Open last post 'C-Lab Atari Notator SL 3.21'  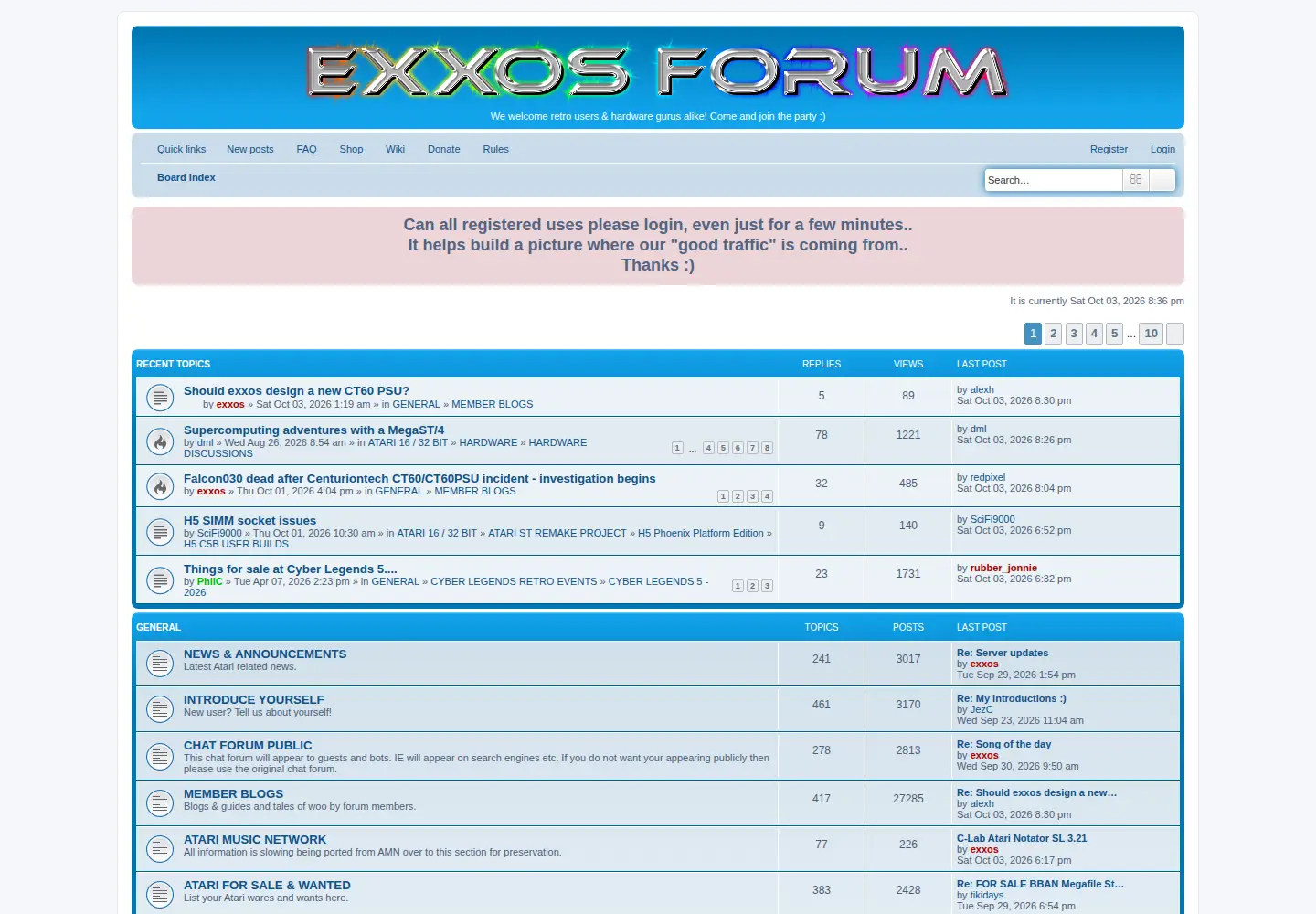[1022, 838]
